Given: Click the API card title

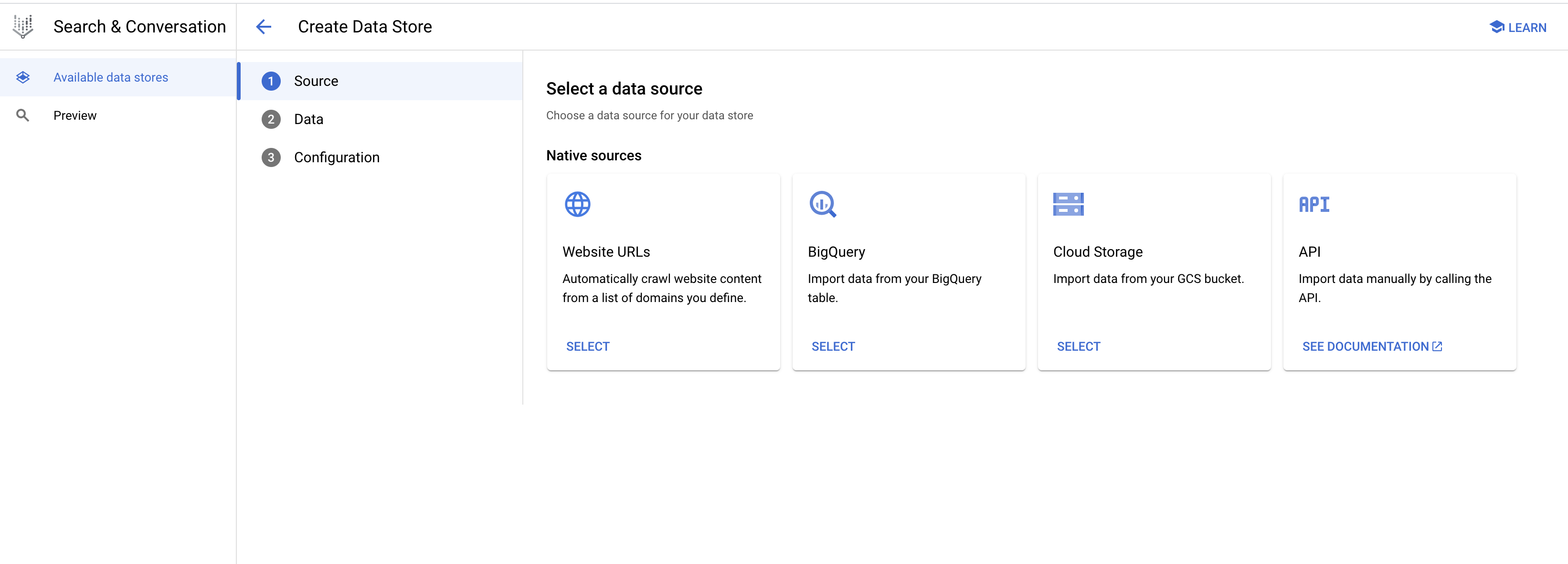Looking at the screenshot, I should 1309,252.
